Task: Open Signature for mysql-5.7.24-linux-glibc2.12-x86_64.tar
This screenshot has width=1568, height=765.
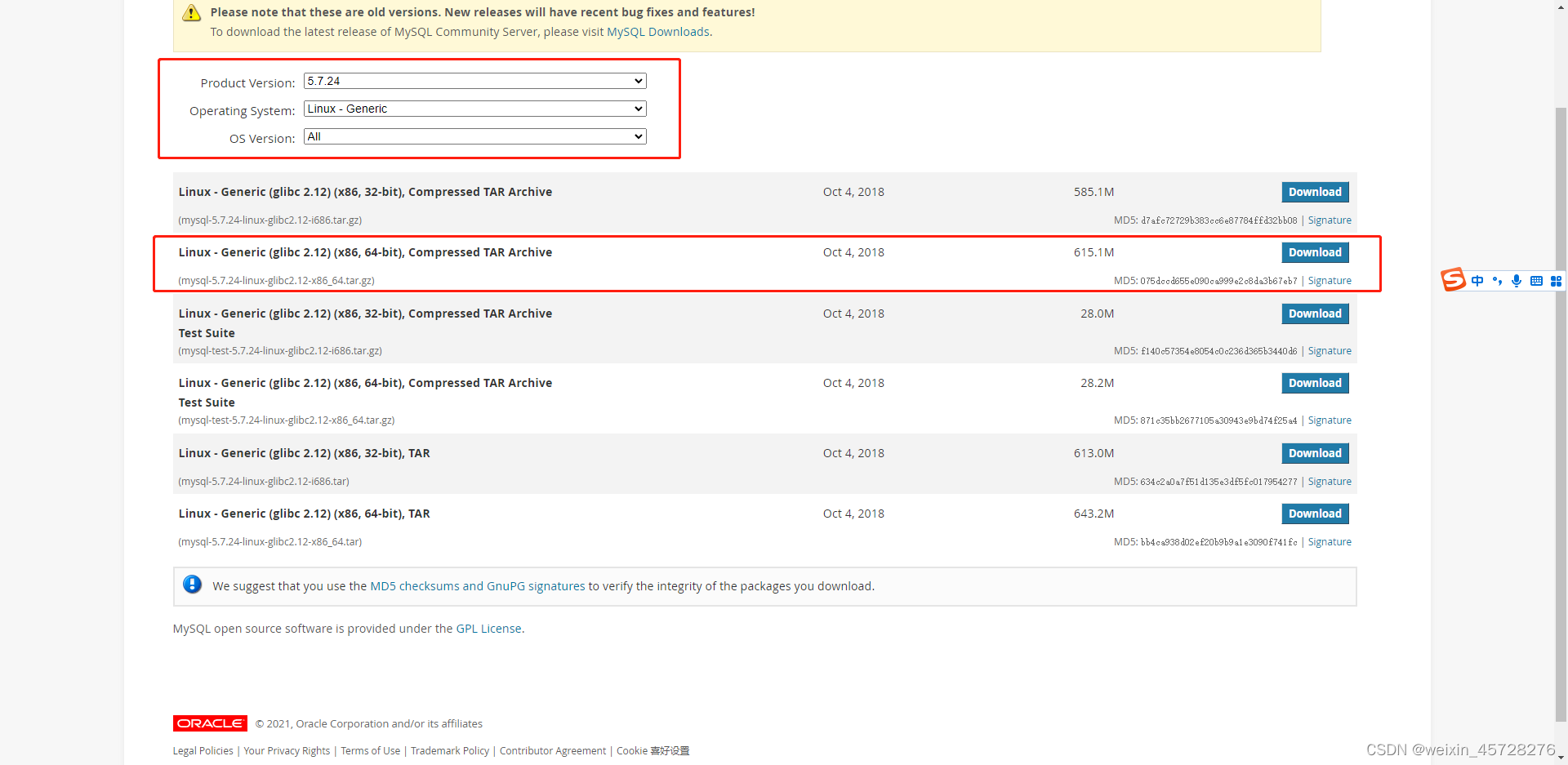Action: 1330,542
